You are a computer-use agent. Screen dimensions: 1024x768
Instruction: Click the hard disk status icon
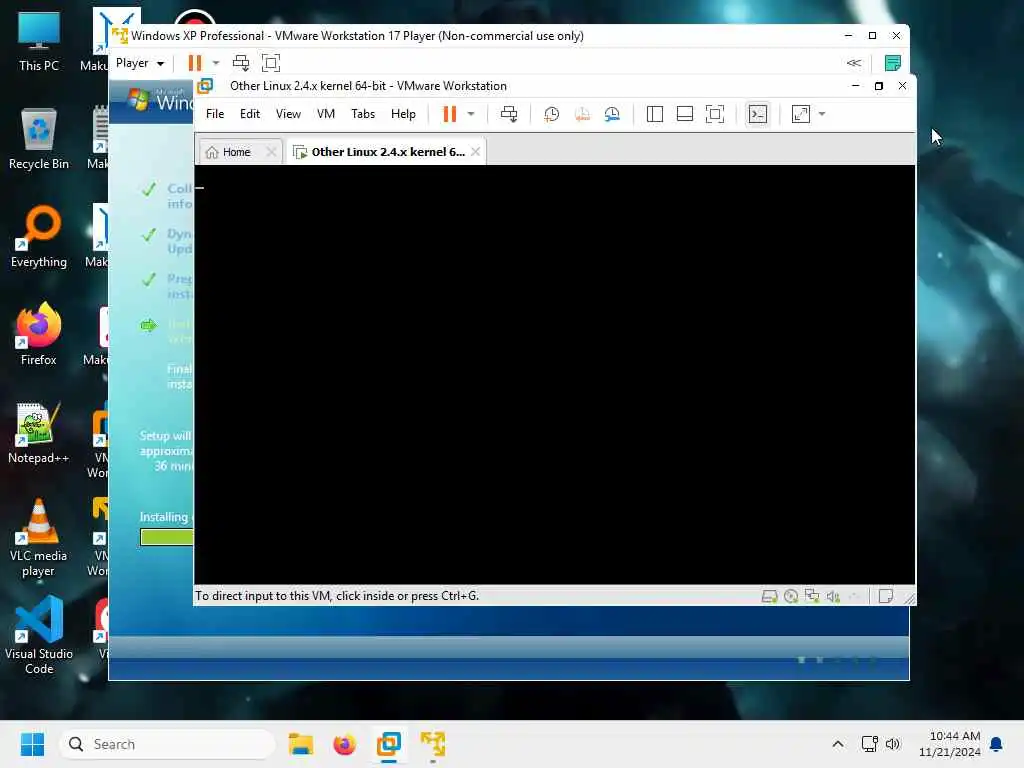pyautogui.click(x=769, y=596)
